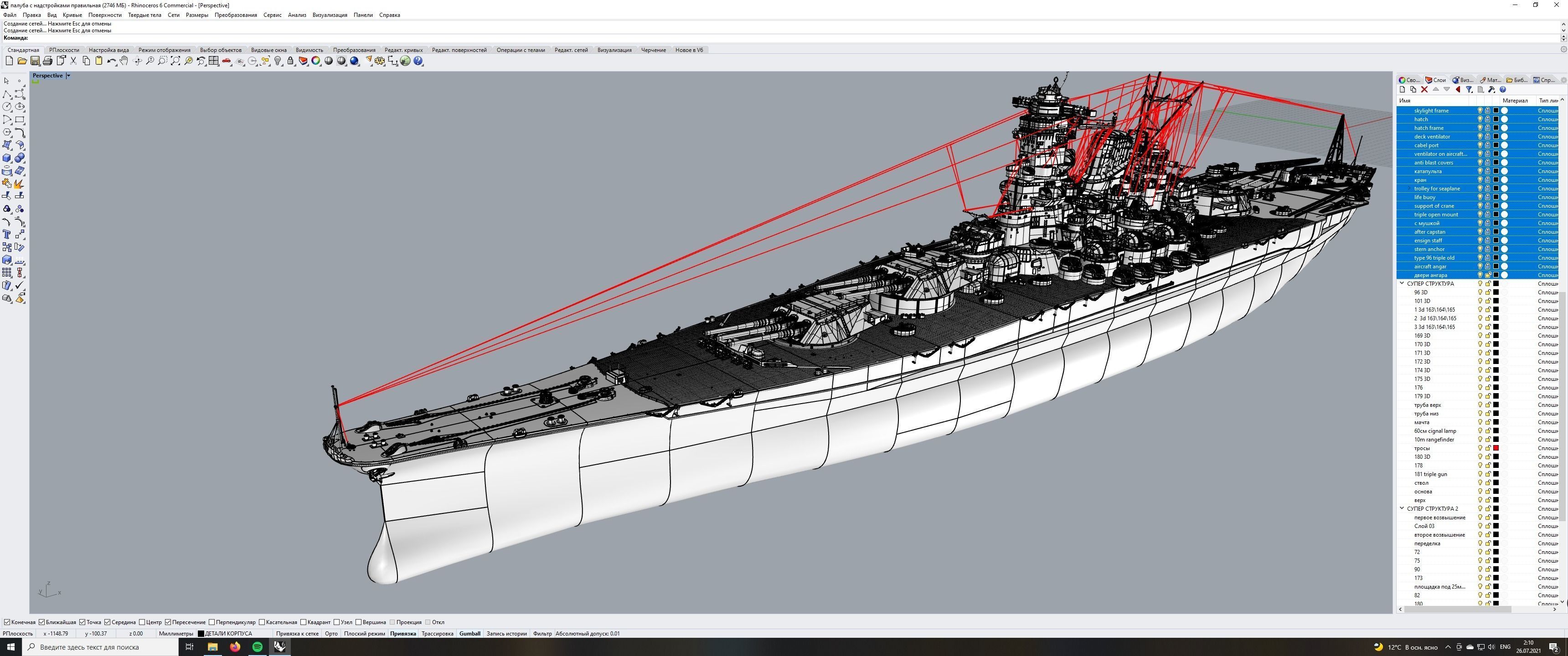Viewport: 1568px width, 656px height.
Task: Disable the Середина object snap checkbox
Action: [107, 622]
